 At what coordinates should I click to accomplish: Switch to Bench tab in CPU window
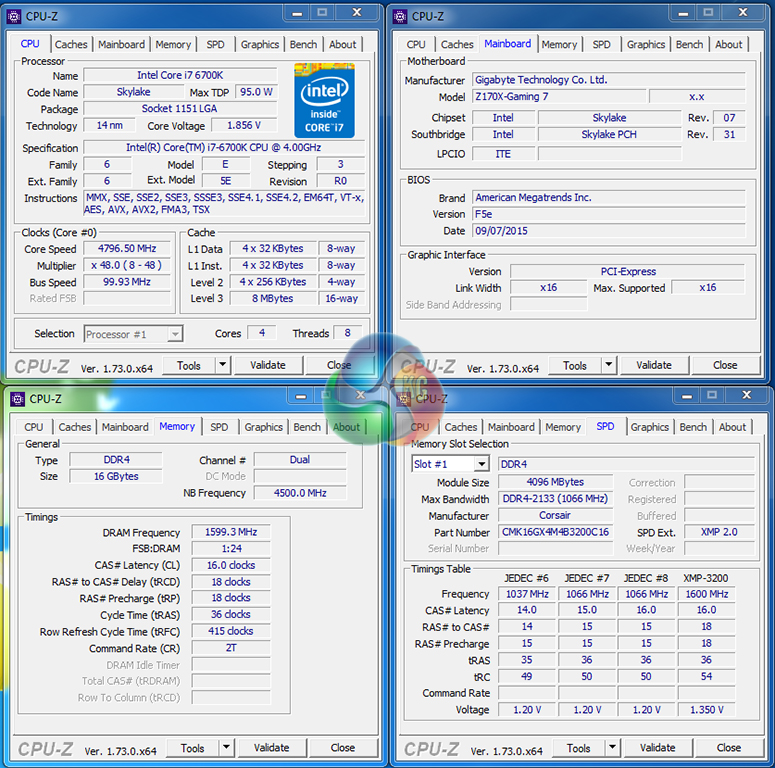point(303,44)
